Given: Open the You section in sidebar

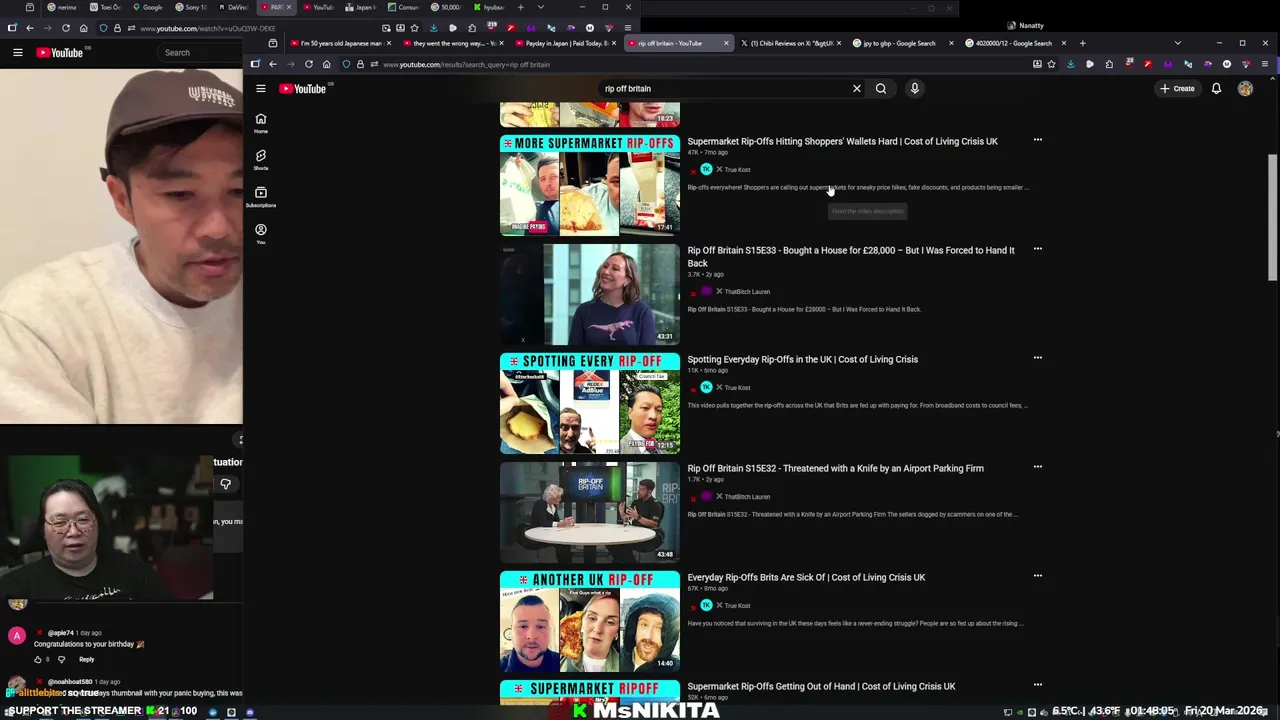Looking at the screenshot, I should tap(260, 233).
